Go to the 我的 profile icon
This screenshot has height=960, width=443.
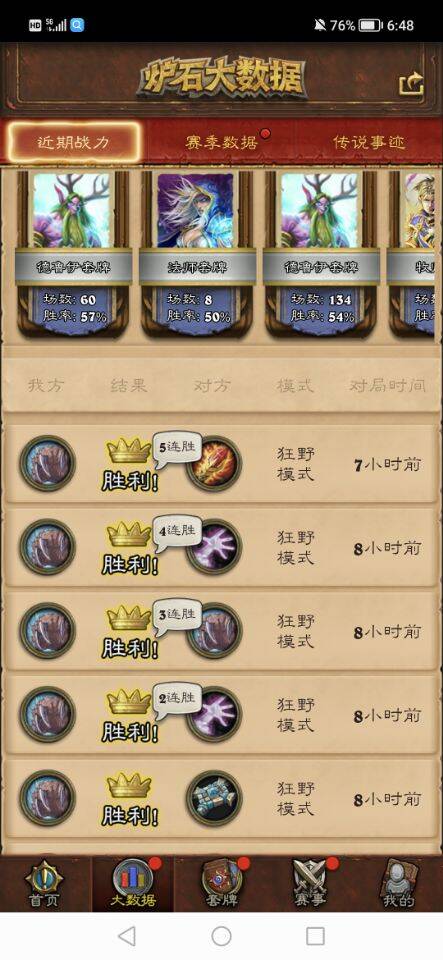[x=398, y=883]
